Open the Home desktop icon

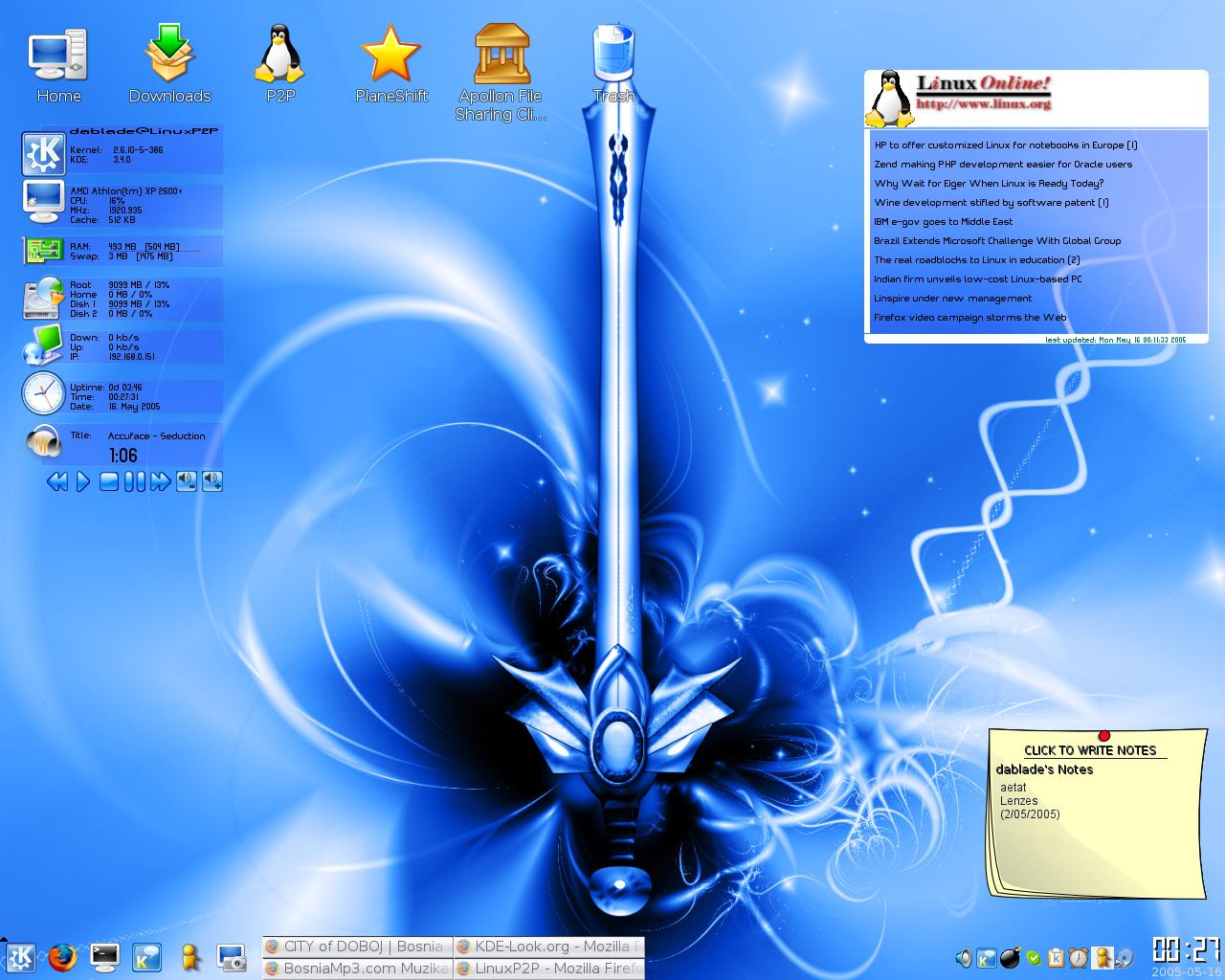tap(58, 64)
